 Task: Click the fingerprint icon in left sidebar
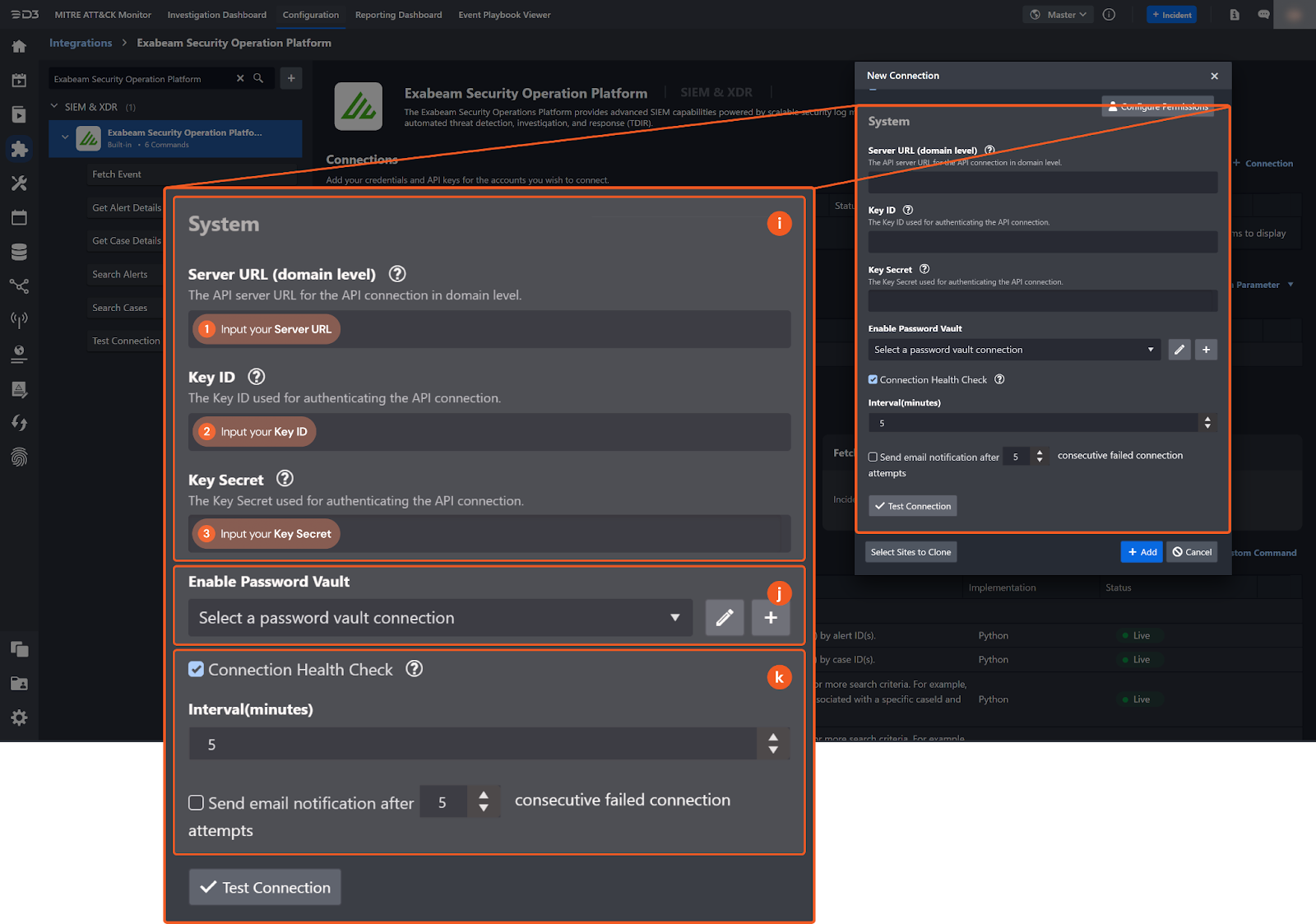coord(19,457)
